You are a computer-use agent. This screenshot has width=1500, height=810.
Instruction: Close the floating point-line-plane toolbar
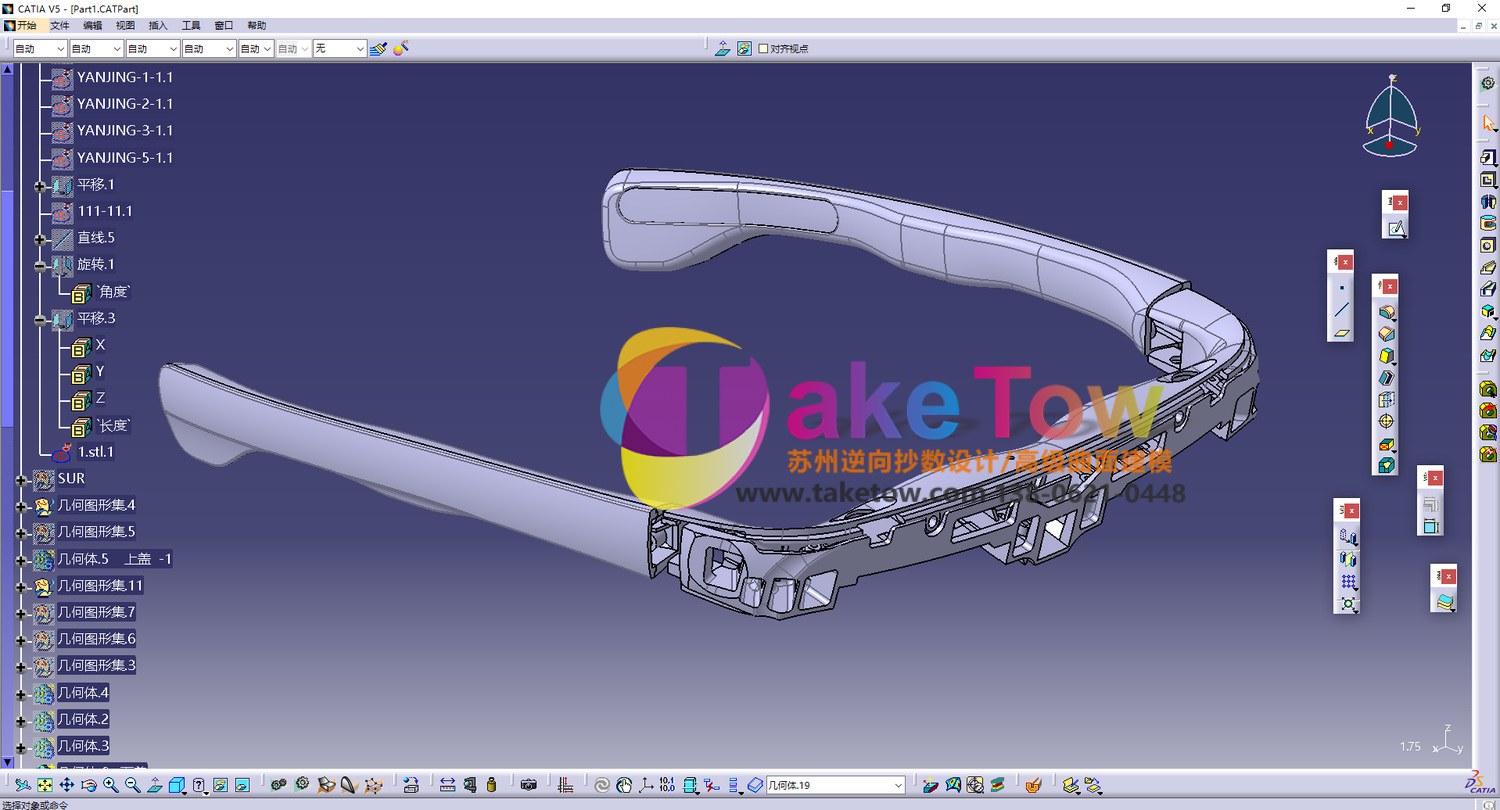(1345, 262)
